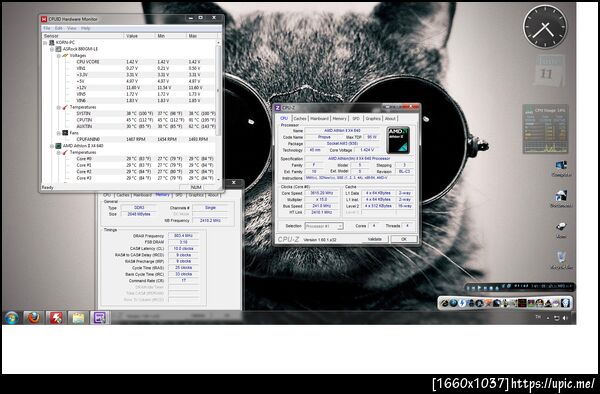This screenshot has width=600, height=394.
Task: Open the View menu in Hardware Monitor
Action: click(x=72, y=28)
